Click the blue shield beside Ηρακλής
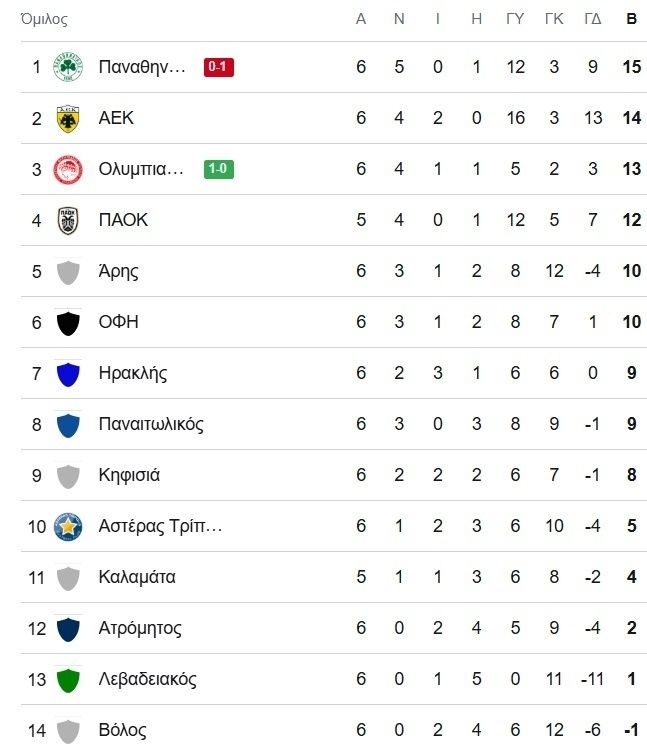The image size is (647, 748). coord(68,374)
